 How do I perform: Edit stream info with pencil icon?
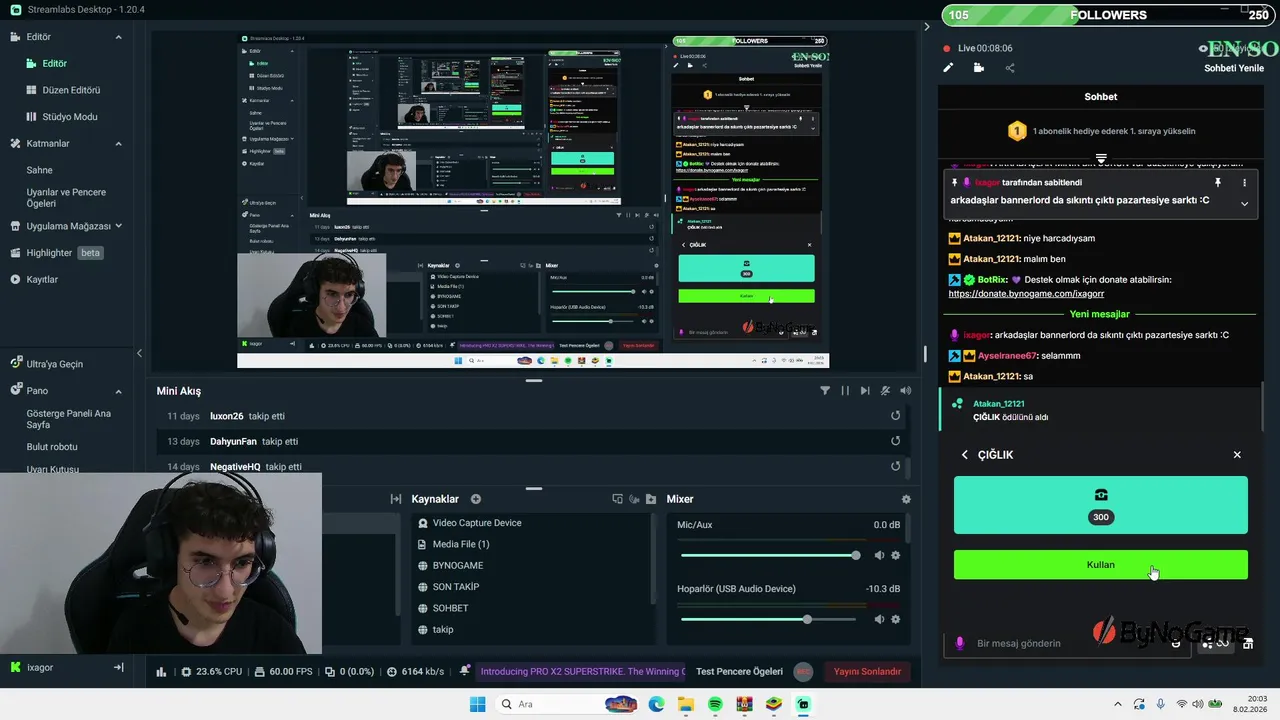948,68
